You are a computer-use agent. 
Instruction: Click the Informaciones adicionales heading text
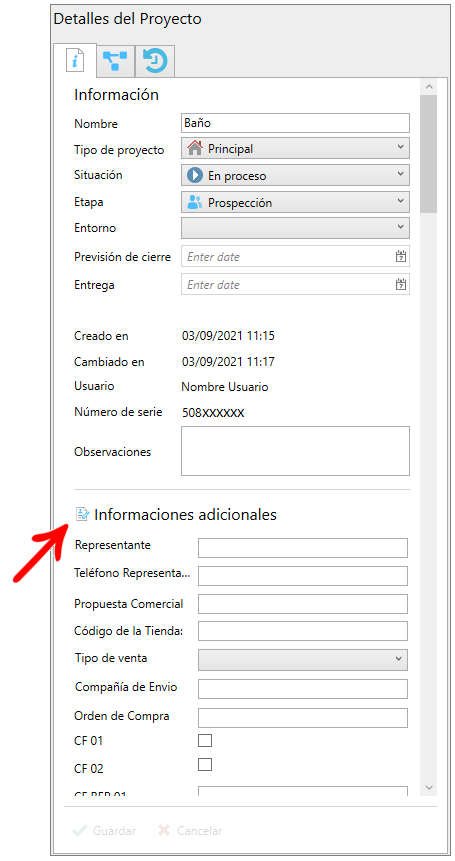point(186,515)
